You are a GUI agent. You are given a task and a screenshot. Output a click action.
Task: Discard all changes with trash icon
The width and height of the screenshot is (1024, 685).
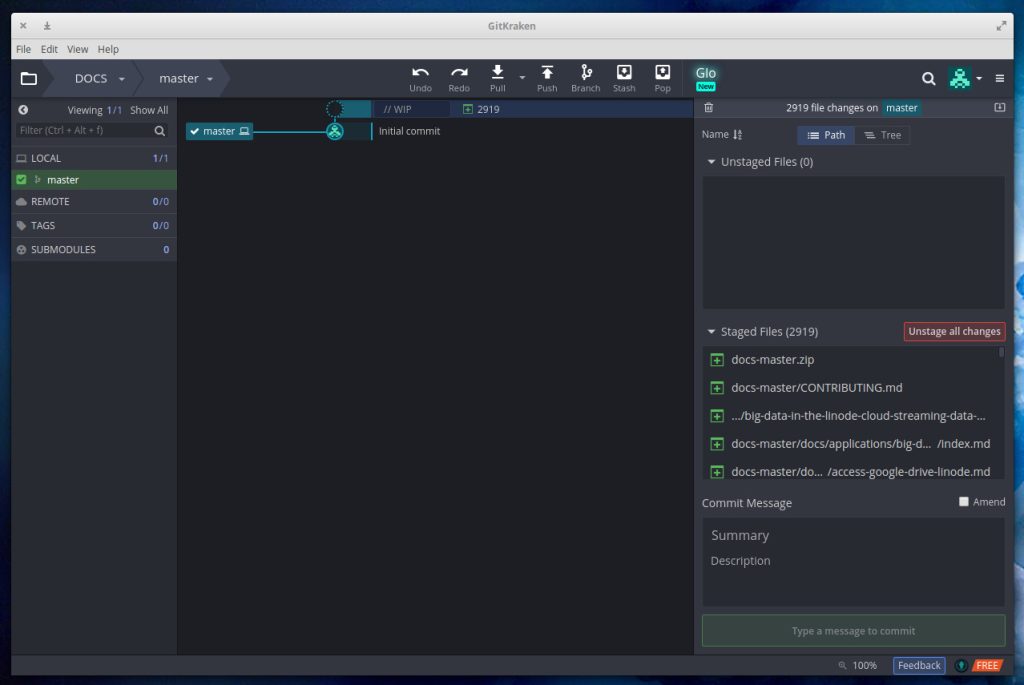tap(709, 108)
